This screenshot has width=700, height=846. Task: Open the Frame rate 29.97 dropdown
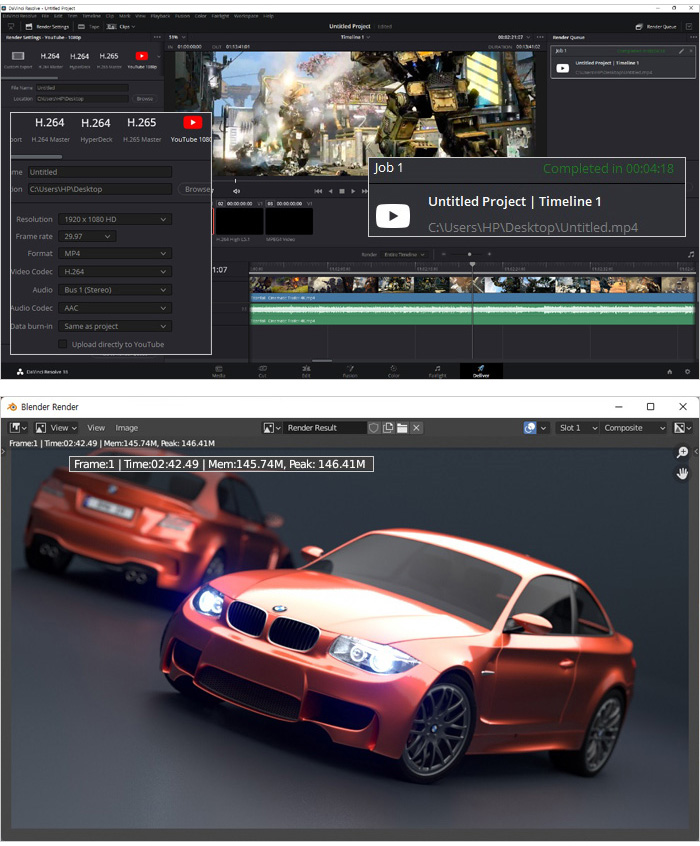(87, 236)
